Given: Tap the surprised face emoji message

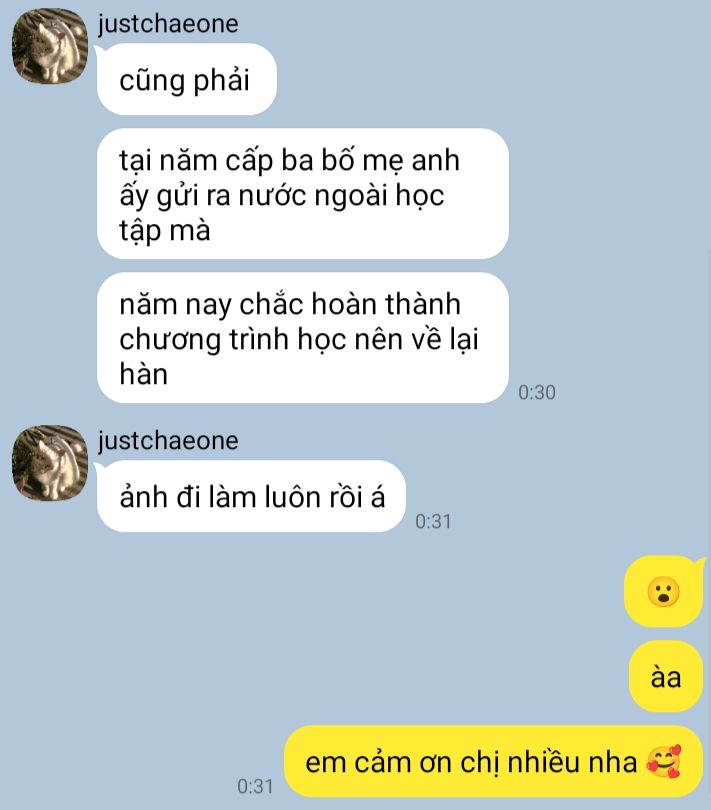Looking at the screenshot, I should click(664, 591).
